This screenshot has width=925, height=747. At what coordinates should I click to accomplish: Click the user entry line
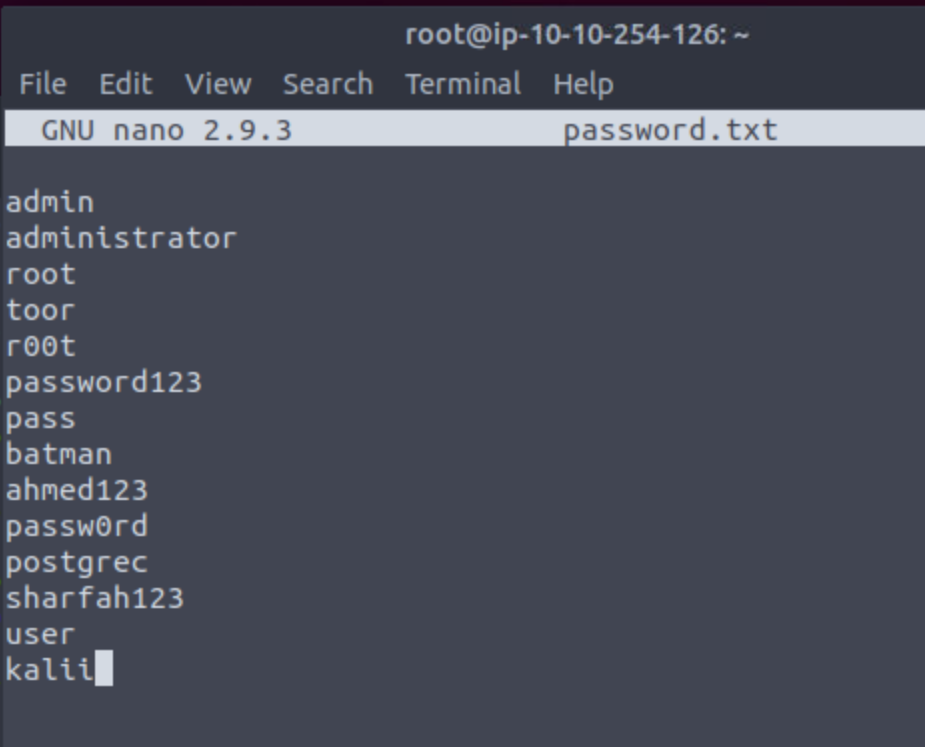point(40,635)
